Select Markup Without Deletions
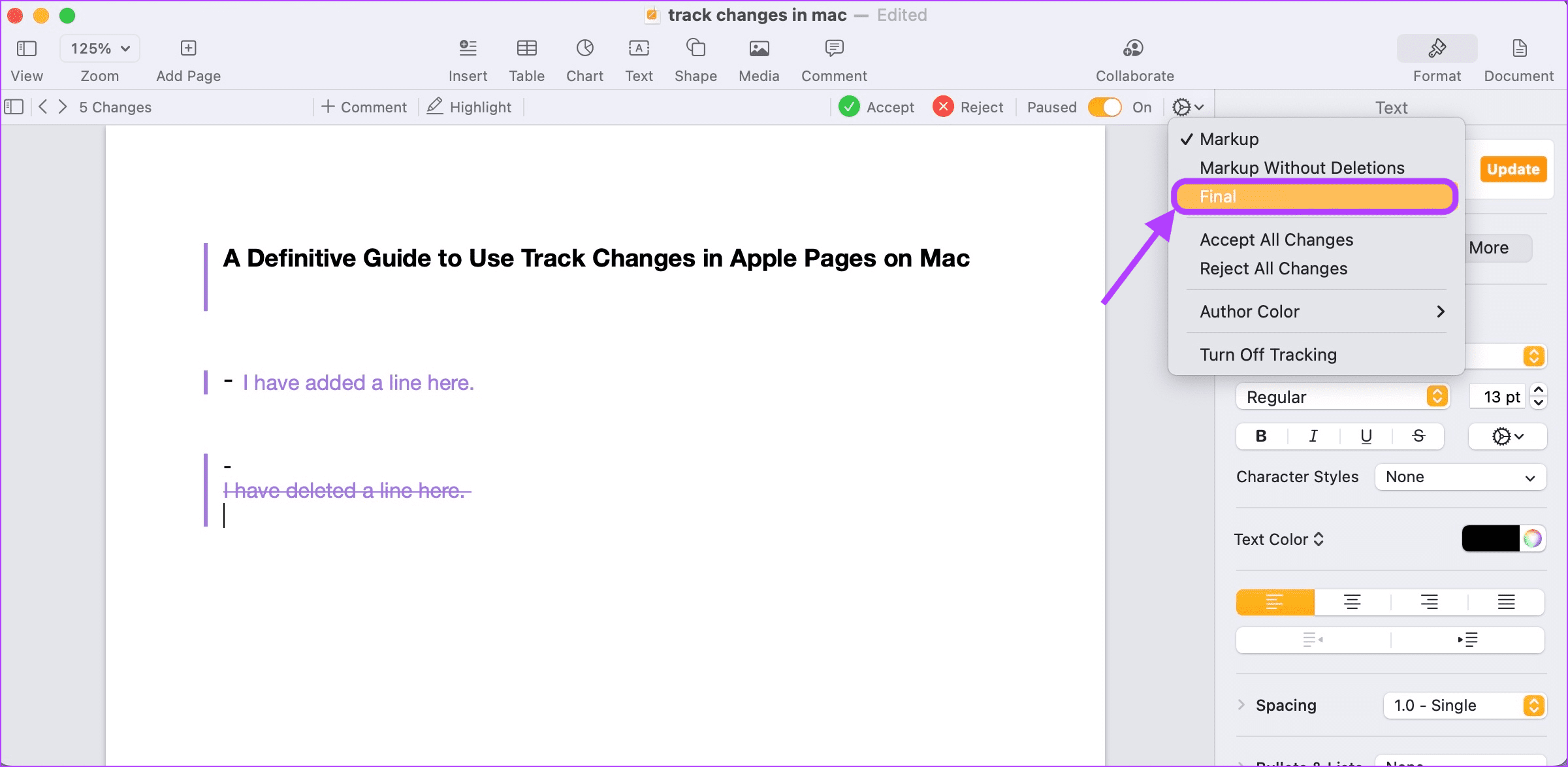The image size is (1568, 767). coord(1315,168)
